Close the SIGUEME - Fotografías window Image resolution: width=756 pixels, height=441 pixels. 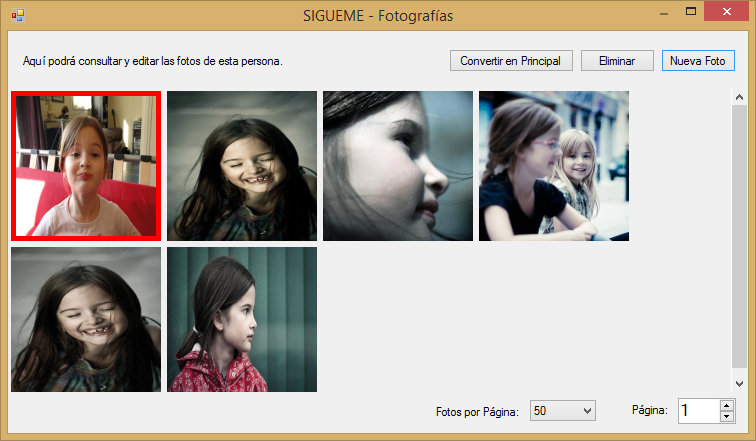click(x=726, y=12)
